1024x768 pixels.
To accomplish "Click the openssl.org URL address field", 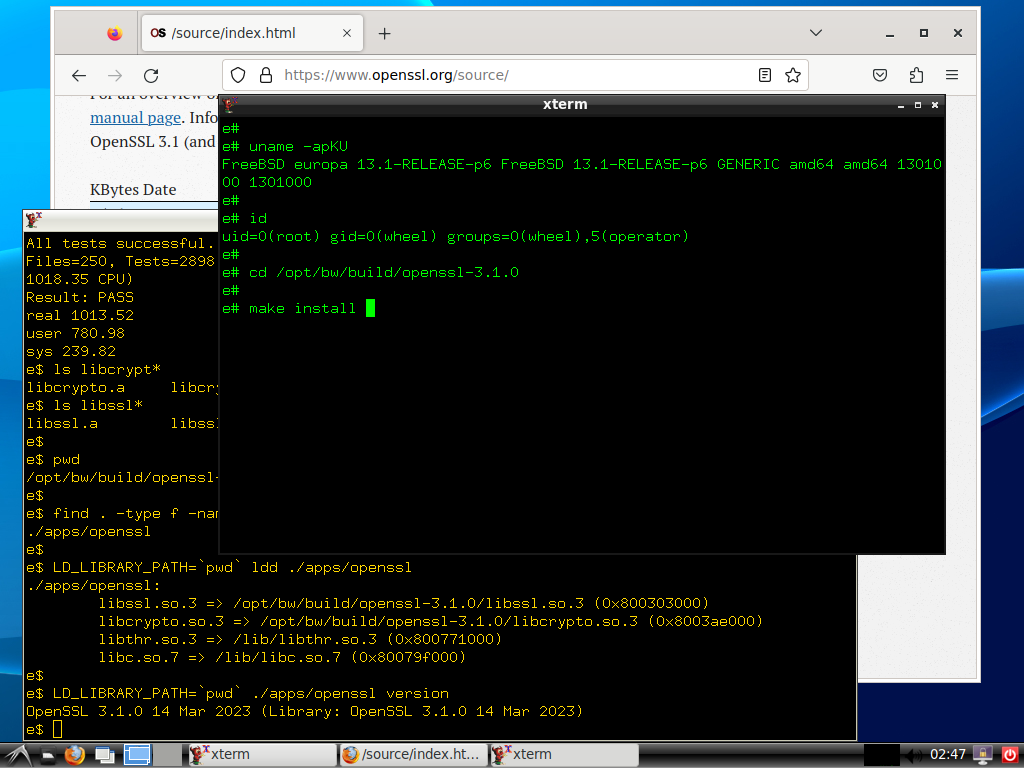I will pyautogui.click(x=500, y=75).
